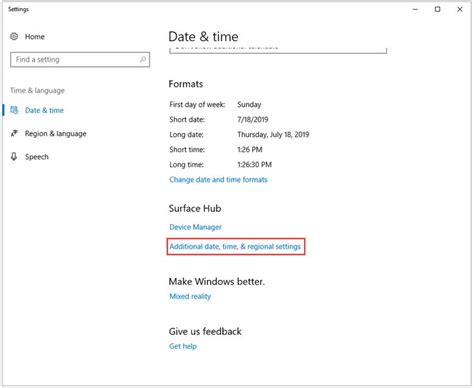
Task: Click the Region & language icon
Action: pos(14,134)
